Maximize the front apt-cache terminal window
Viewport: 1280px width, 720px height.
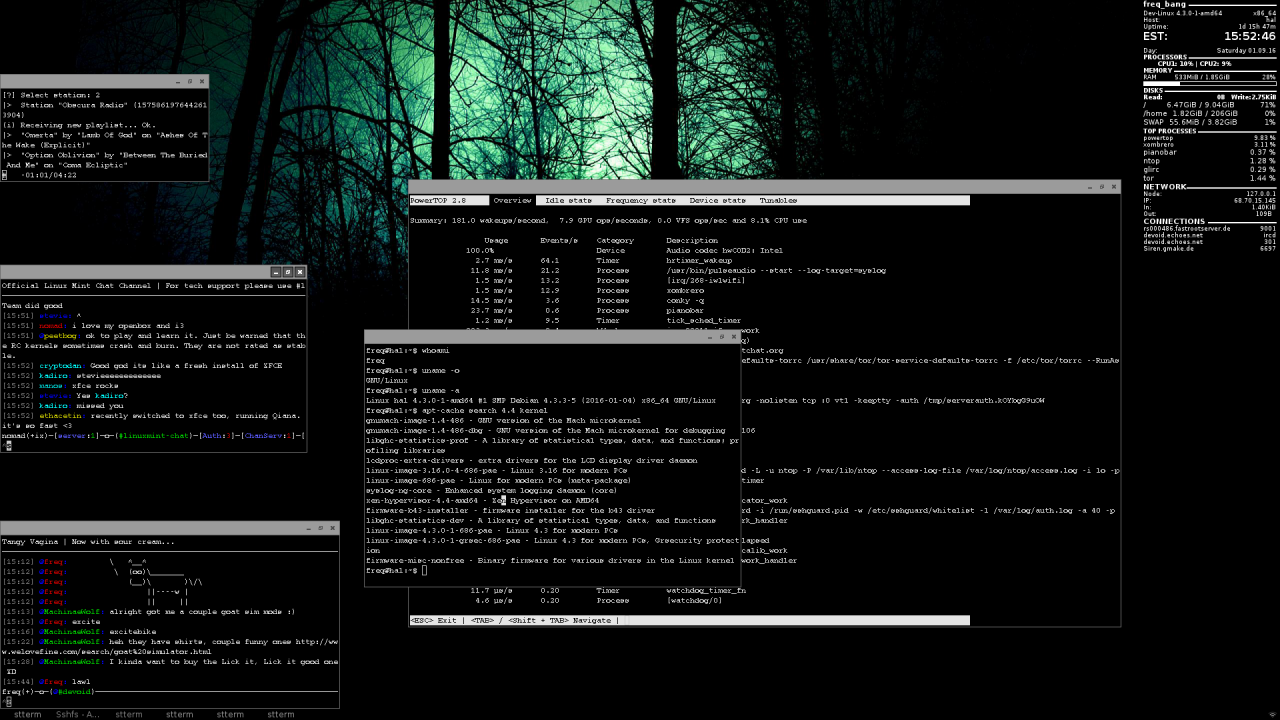722,336
